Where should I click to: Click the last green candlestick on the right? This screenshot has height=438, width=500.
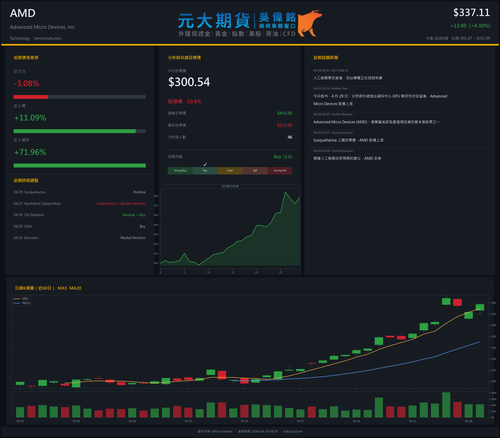pos(480,307)
